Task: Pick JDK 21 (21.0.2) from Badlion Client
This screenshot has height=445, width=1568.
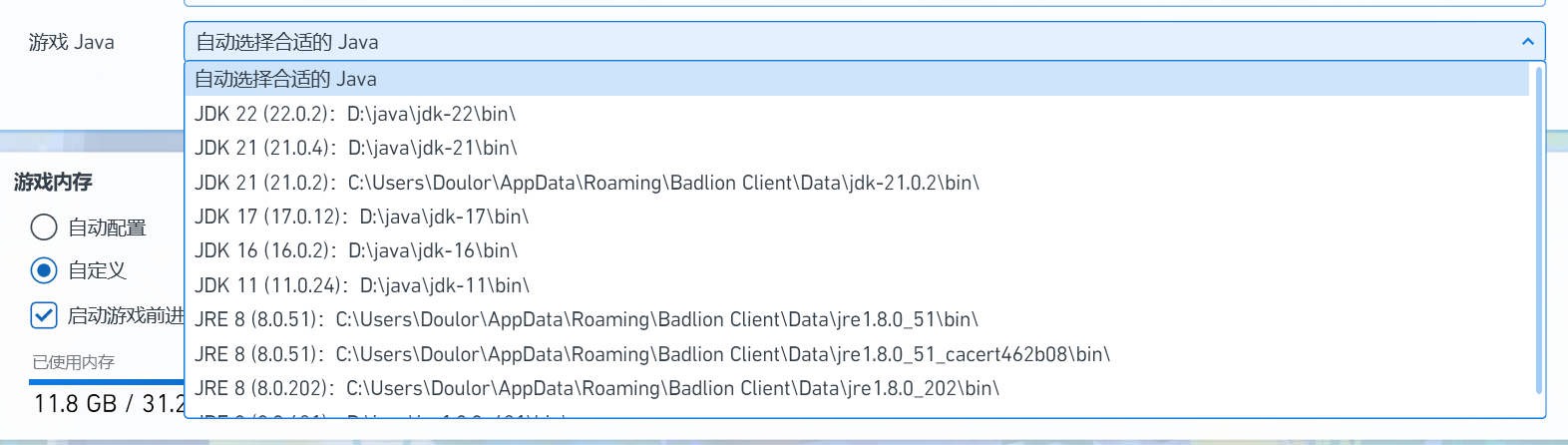Action: [587, 183]
